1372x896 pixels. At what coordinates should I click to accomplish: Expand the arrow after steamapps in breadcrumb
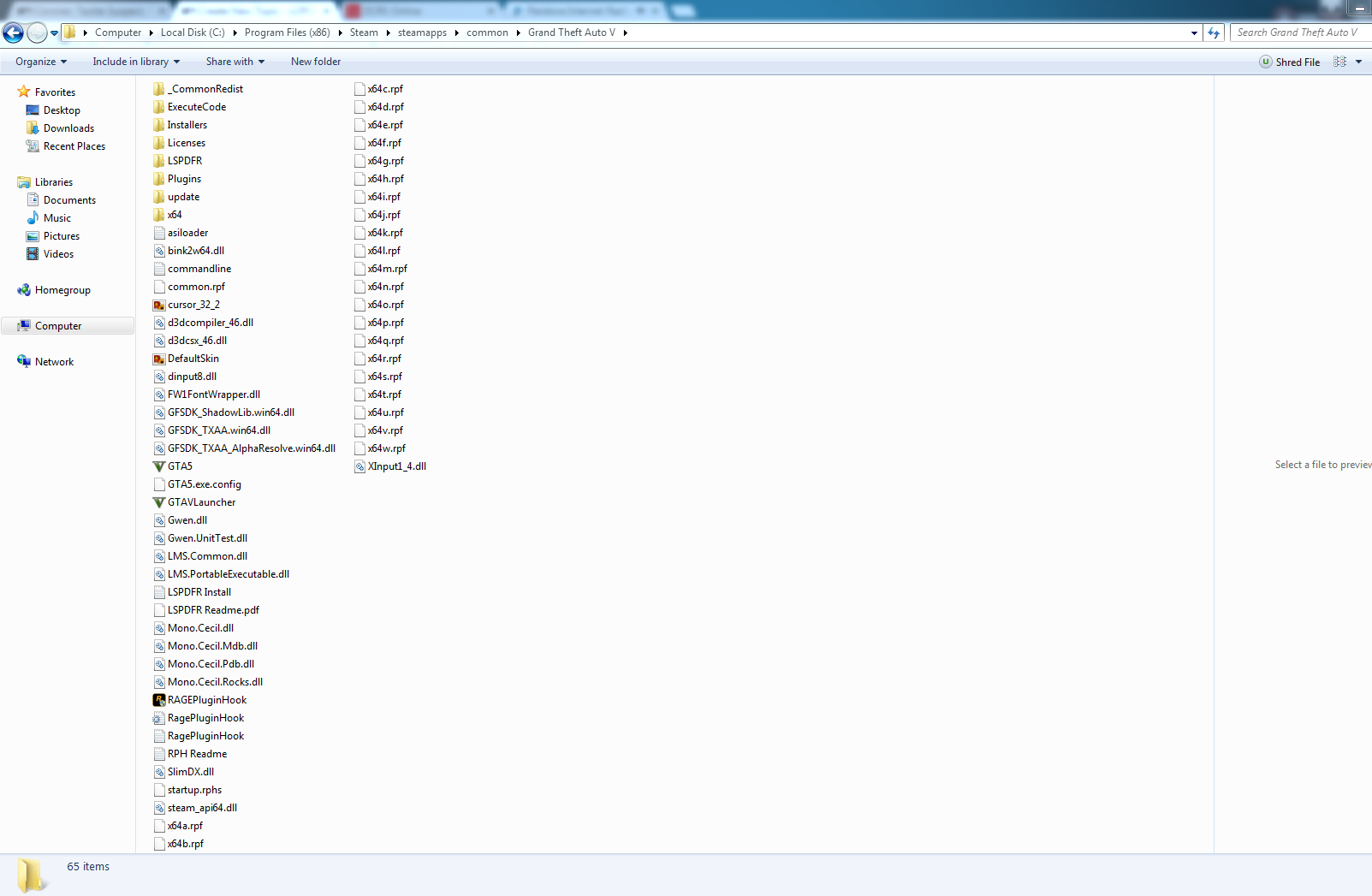coord(457,33)
